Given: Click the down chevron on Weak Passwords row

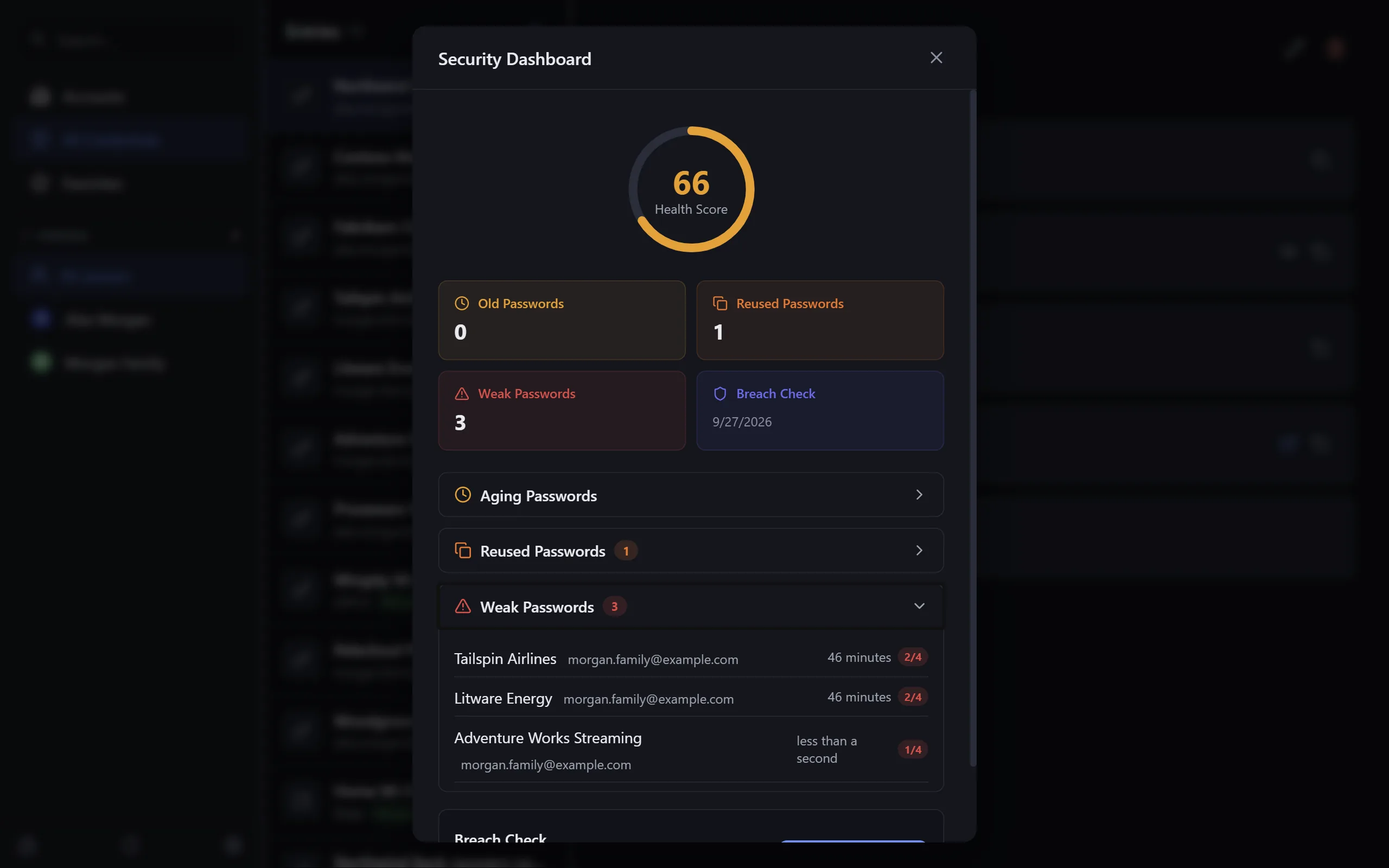Looking at the screenshot, I should coord(920,606).
